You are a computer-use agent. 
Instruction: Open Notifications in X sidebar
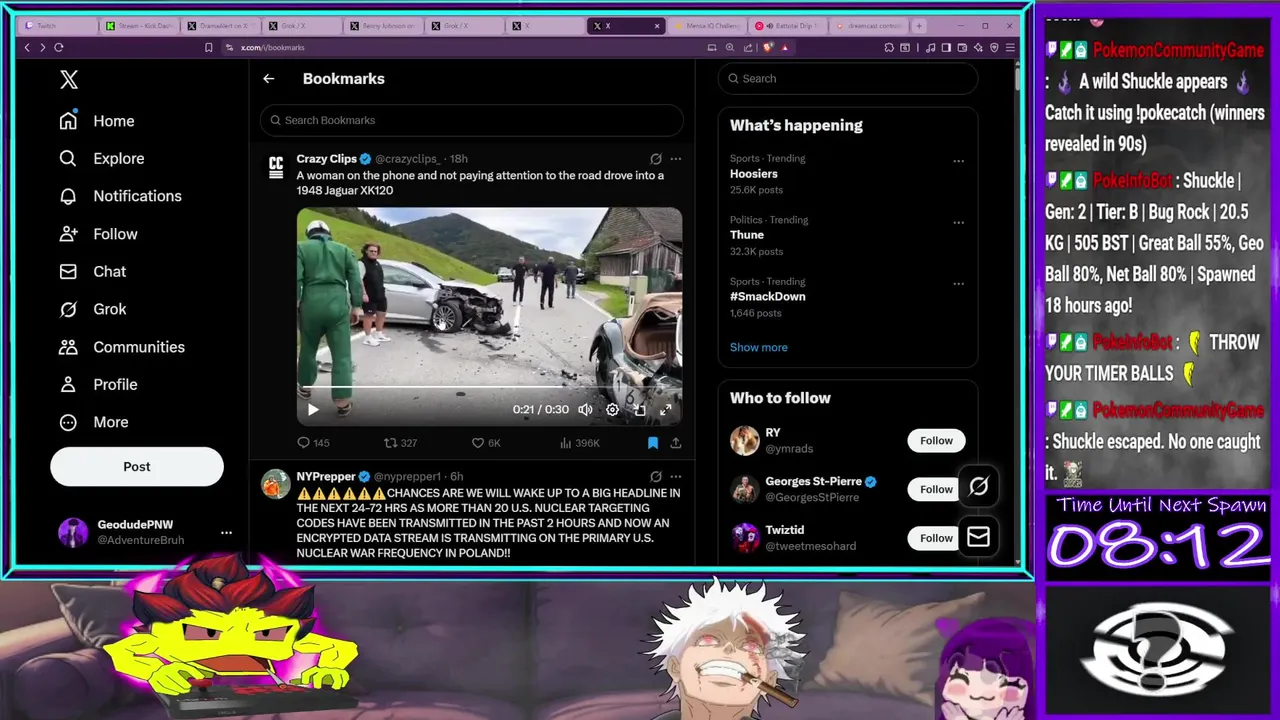(x=121, y=196)
